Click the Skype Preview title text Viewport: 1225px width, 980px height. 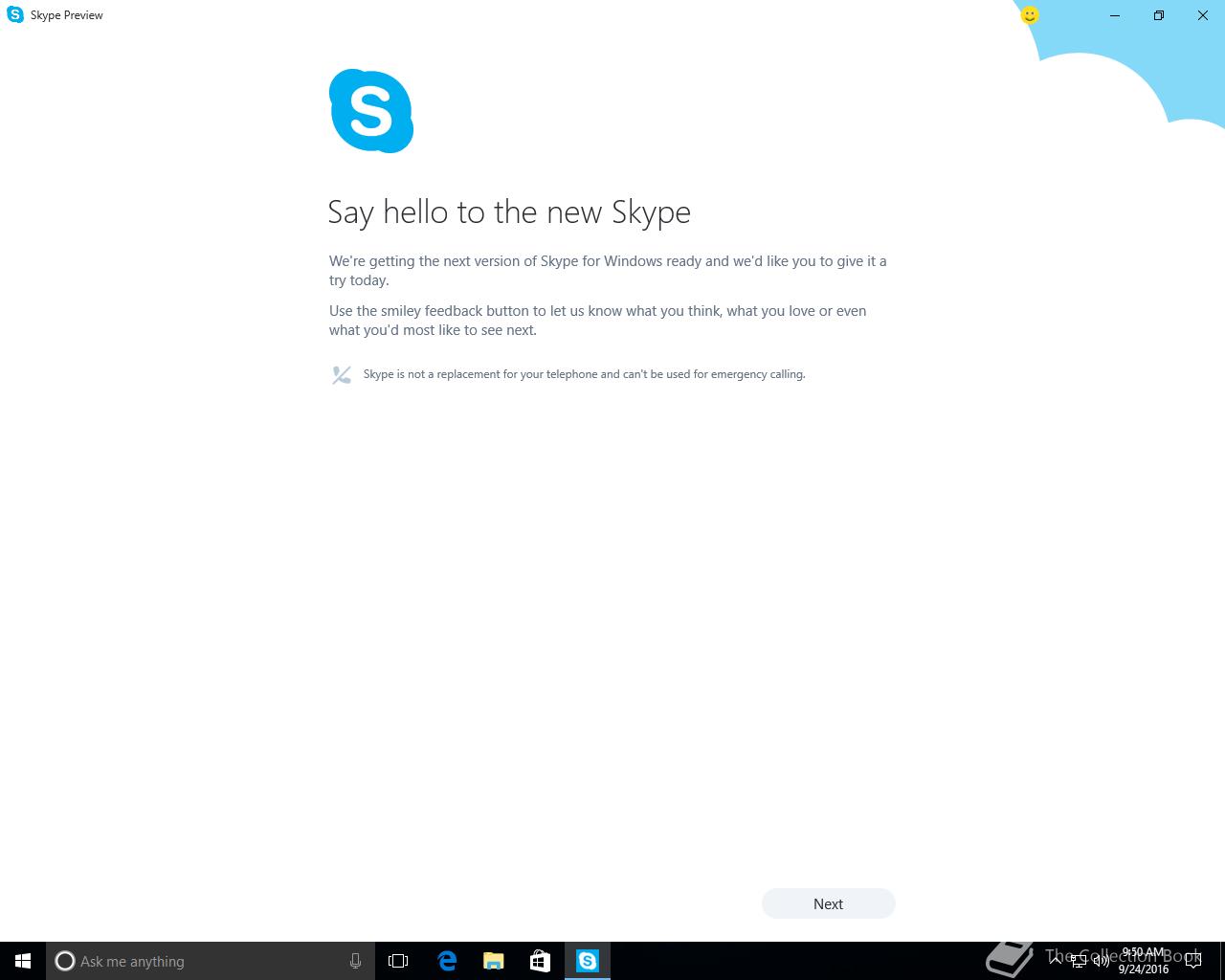(x=67, y=15)
